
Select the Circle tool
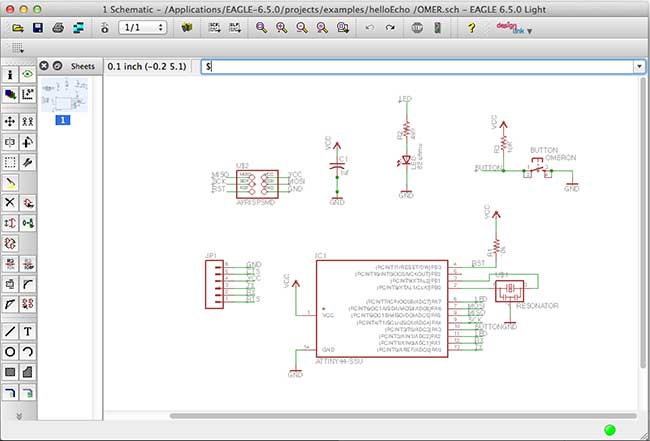click(x=10, y=352)
